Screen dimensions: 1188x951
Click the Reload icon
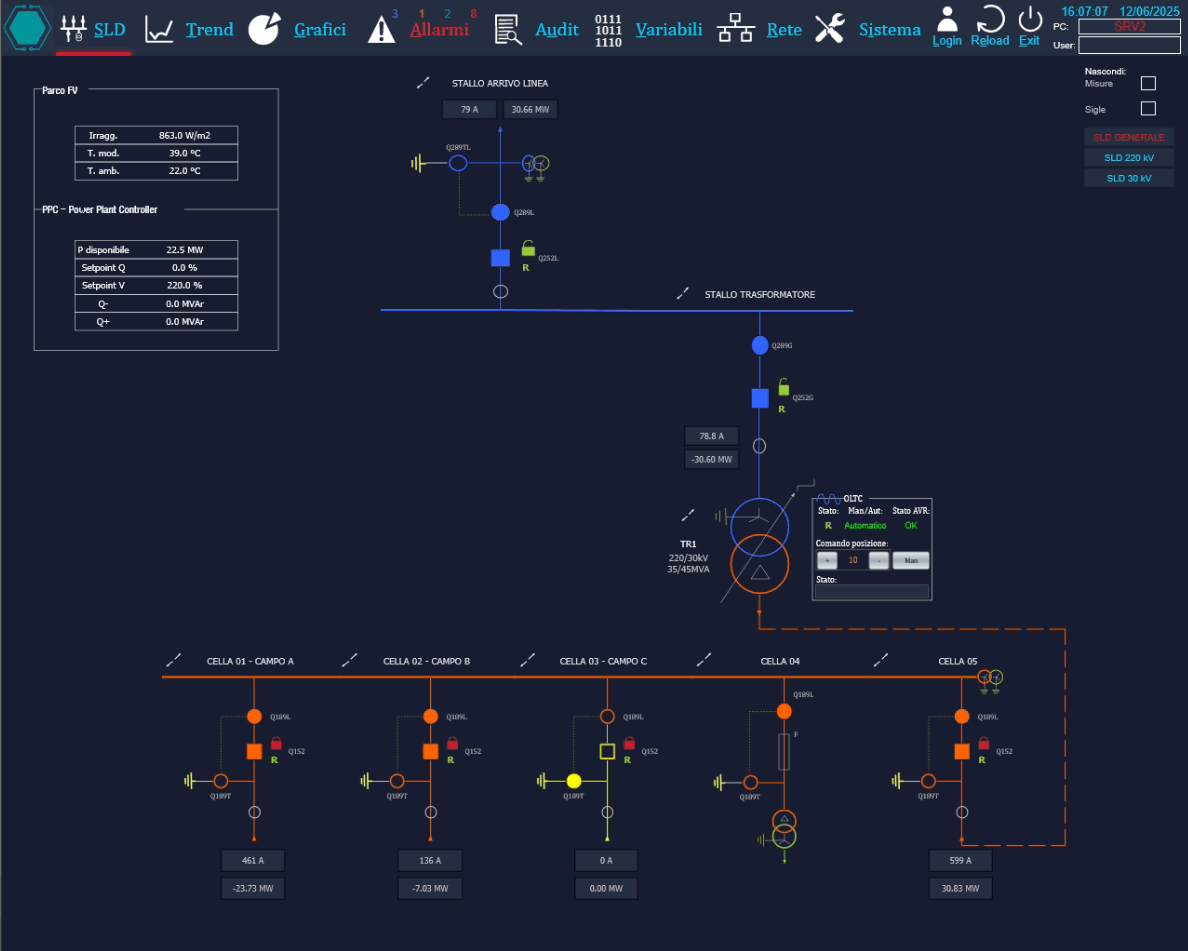pyautogui.click(x=989, y=20)
